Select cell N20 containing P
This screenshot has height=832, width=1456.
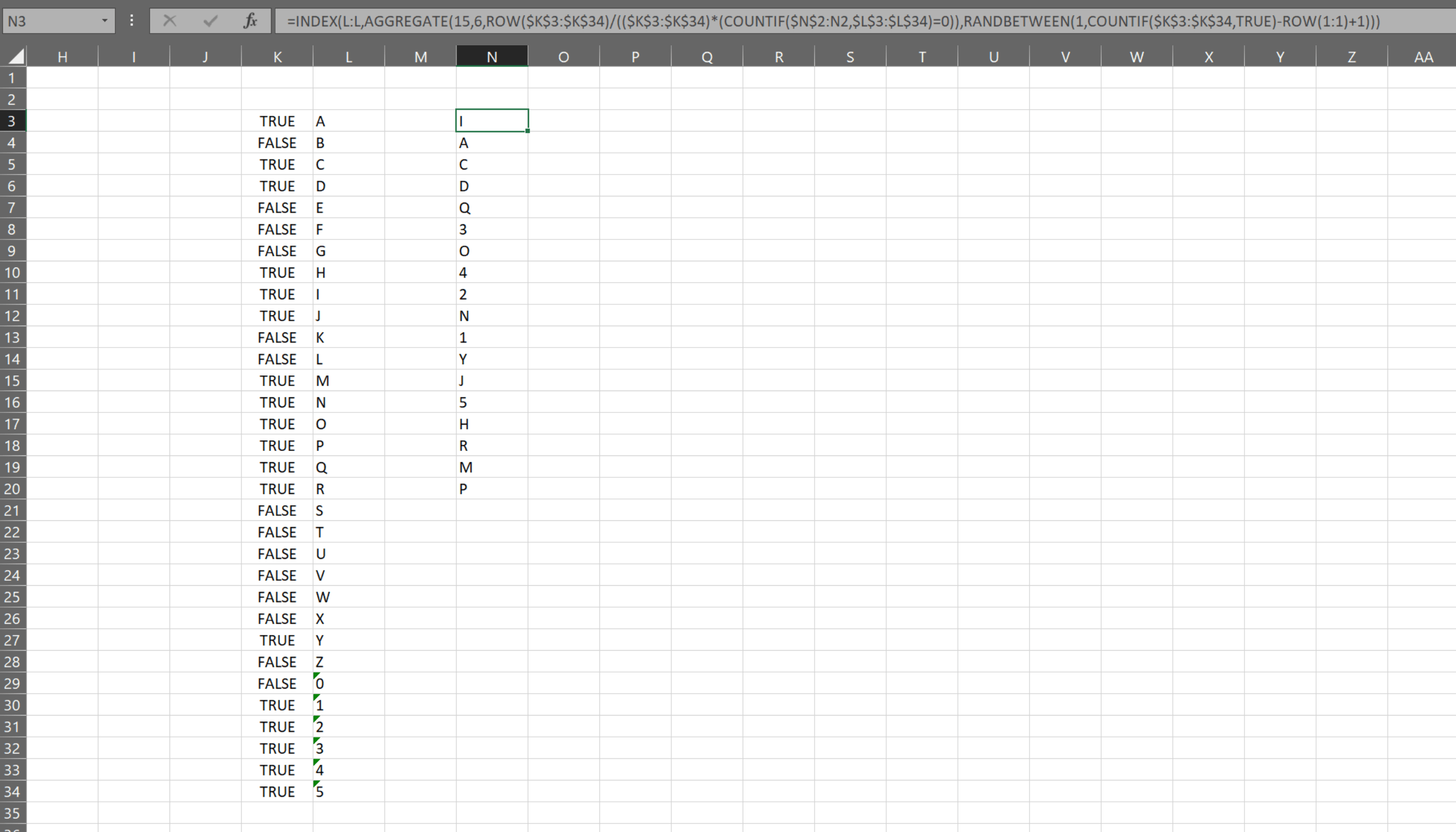pyautogui.click(x=491, y=489)
